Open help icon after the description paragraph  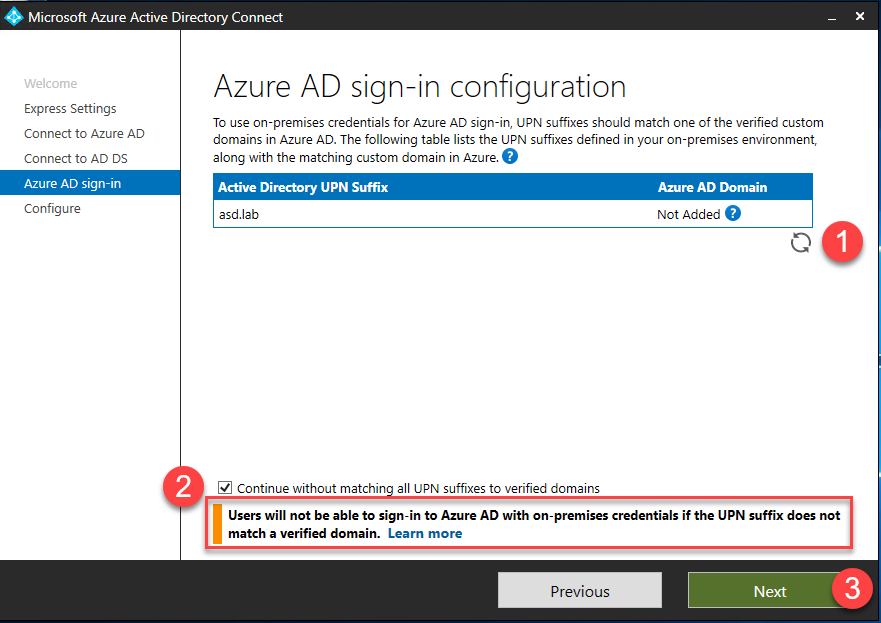click(510, 157)
